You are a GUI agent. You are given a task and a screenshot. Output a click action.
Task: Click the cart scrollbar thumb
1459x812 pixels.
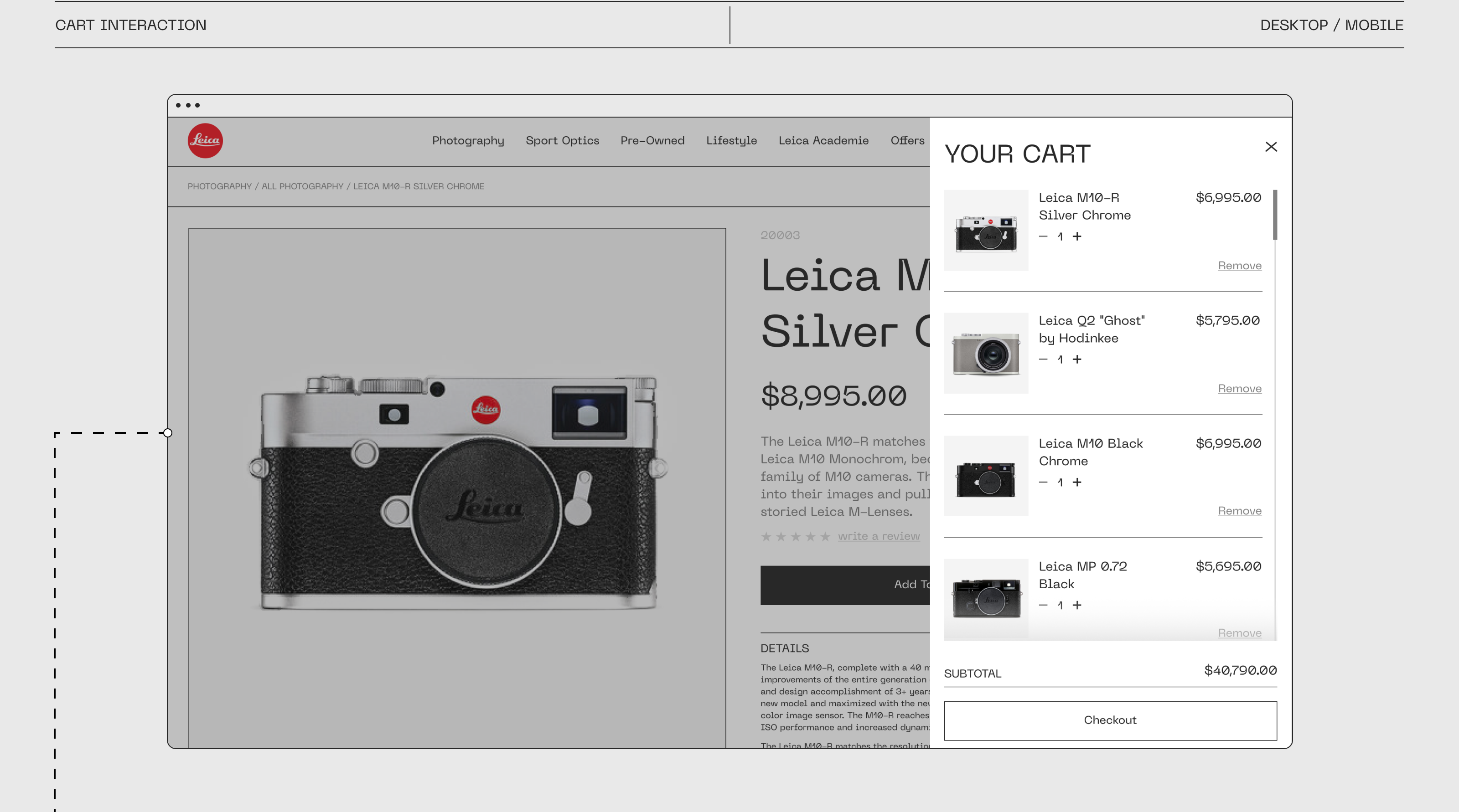pyautogui.click(x=1274, y=215)
